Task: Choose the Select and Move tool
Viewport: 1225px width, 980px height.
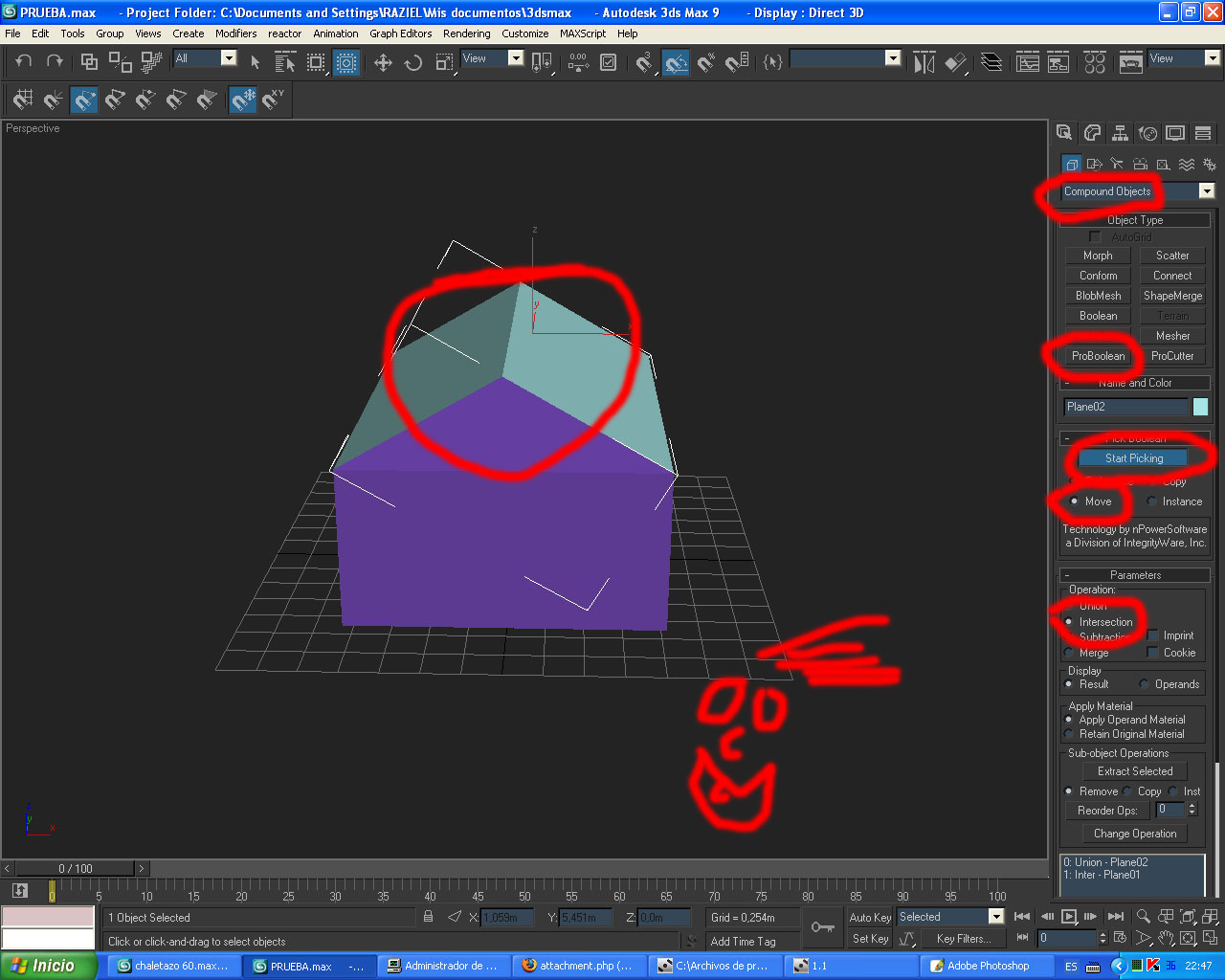Action: [x=383, y=62]
